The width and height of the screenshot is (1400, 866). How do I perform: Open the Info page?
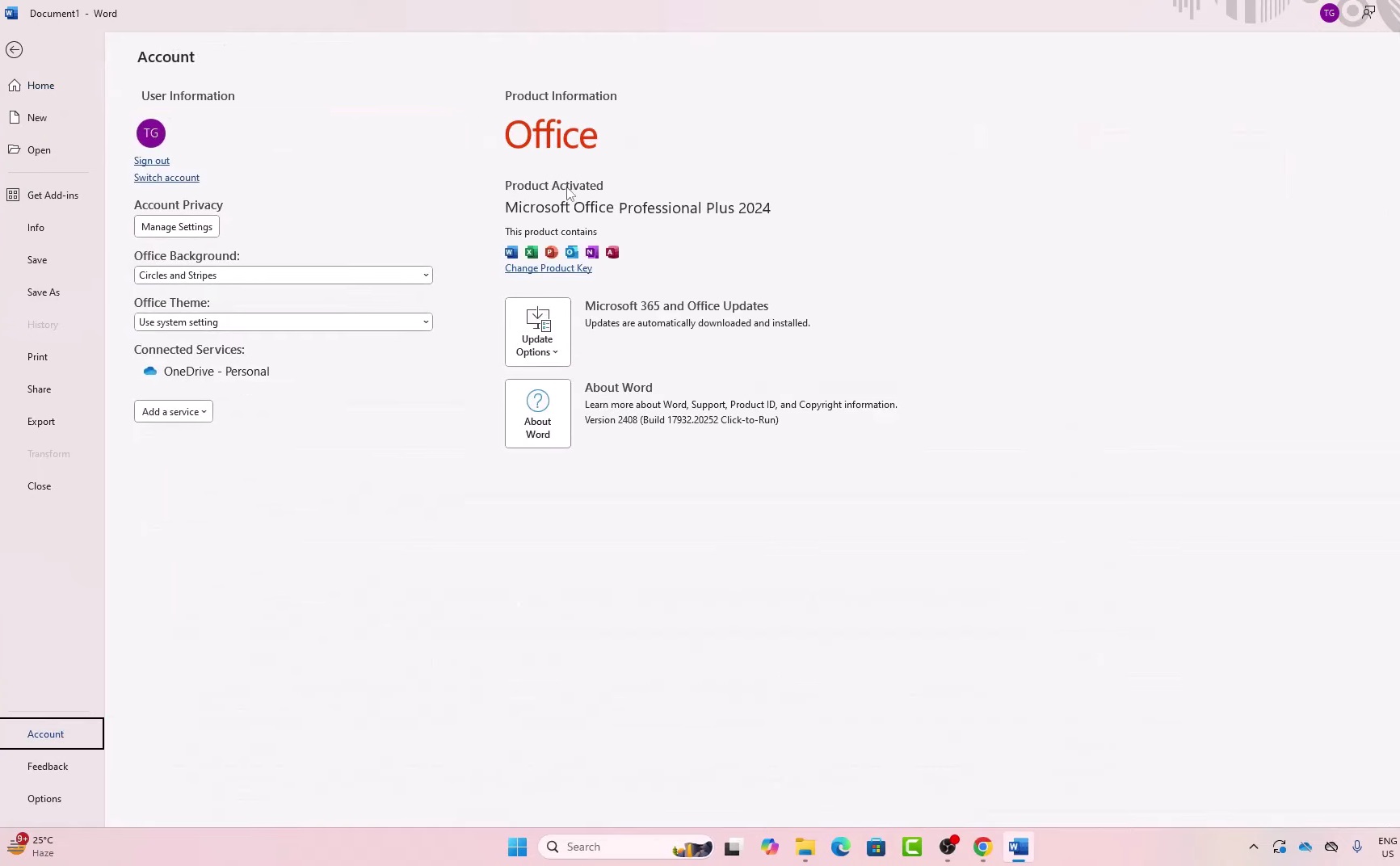point(36,228)
